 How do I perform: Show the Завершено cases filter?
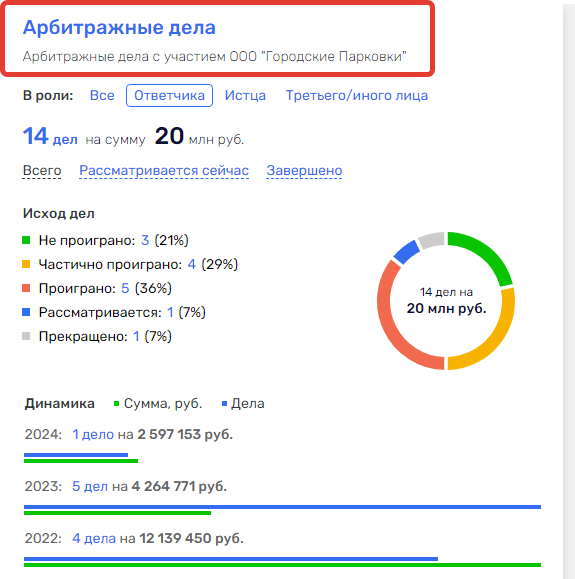coord(304,170)
